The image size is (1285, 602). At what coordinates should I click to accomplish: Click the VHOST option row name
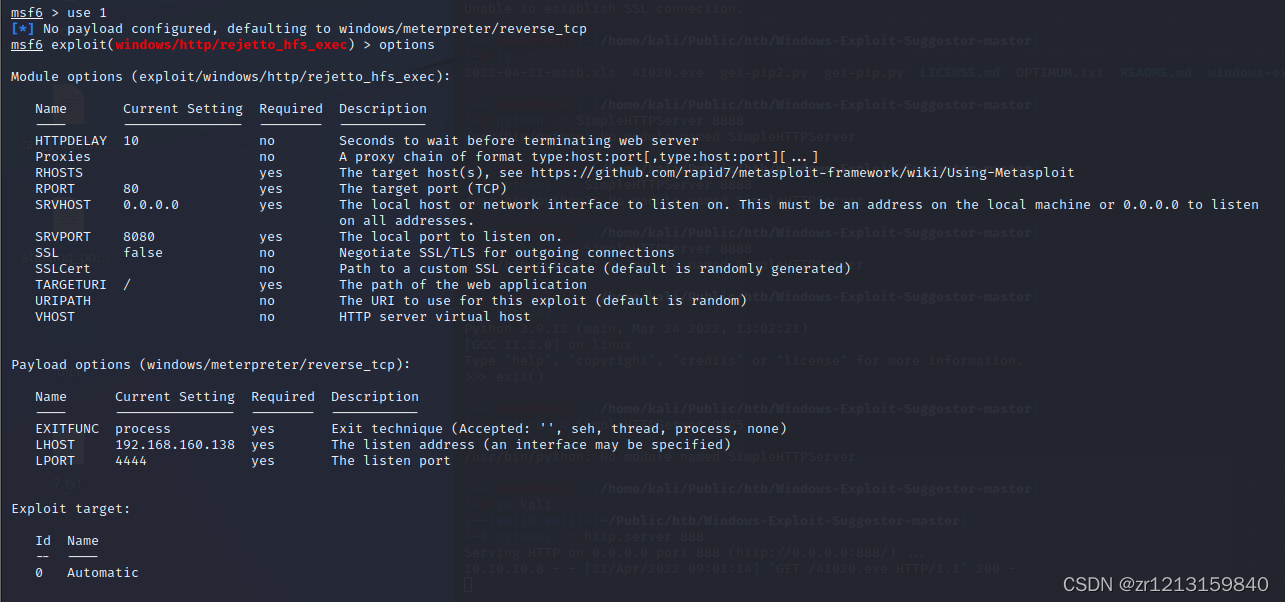click(x=54, y=317)
